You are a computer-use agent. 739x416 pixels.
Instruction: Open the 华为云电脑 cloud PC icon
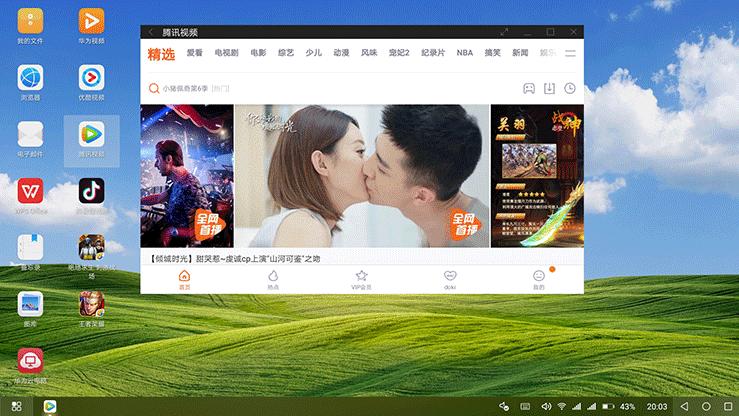coord(30,360)
